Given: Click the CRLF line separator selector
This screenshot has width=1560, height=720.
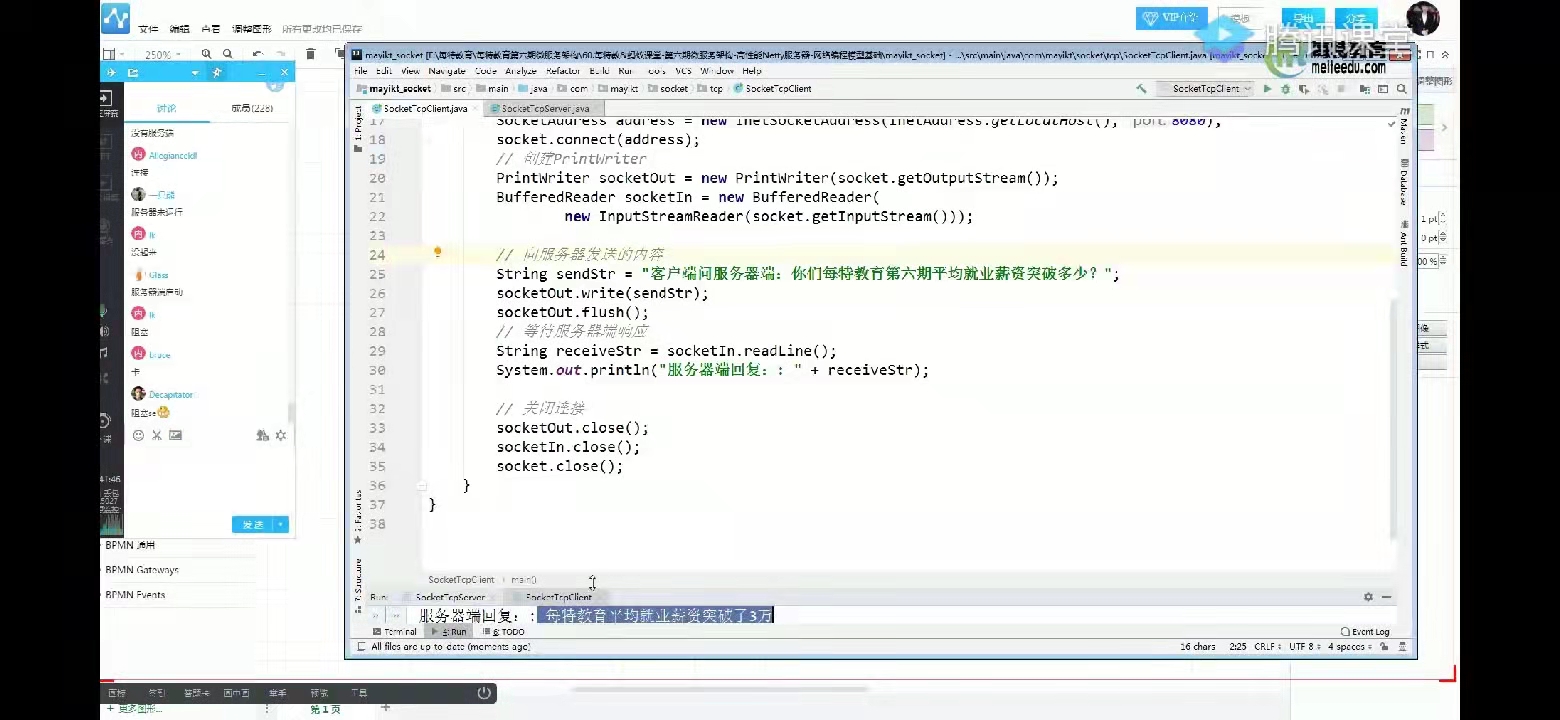Looking at the screenshot, I should pos(1267,647).
